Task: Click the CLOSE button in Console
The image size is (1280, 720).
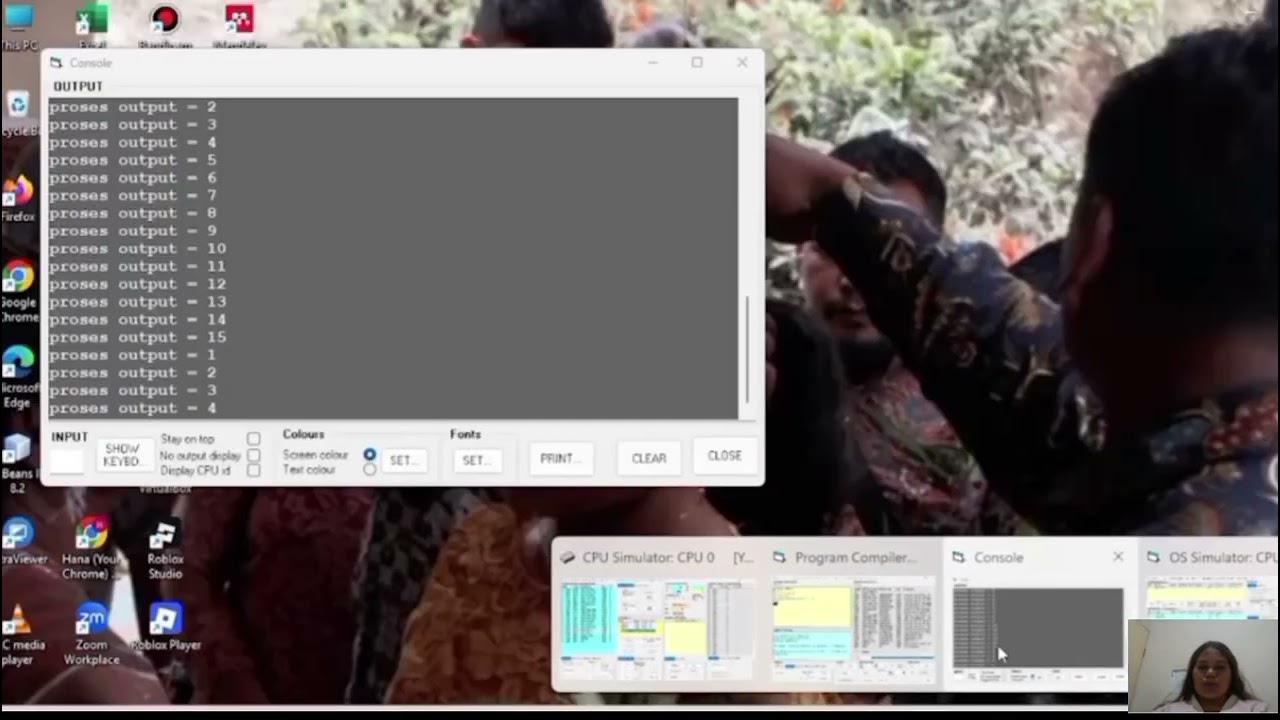Action: tap(724, 456)
